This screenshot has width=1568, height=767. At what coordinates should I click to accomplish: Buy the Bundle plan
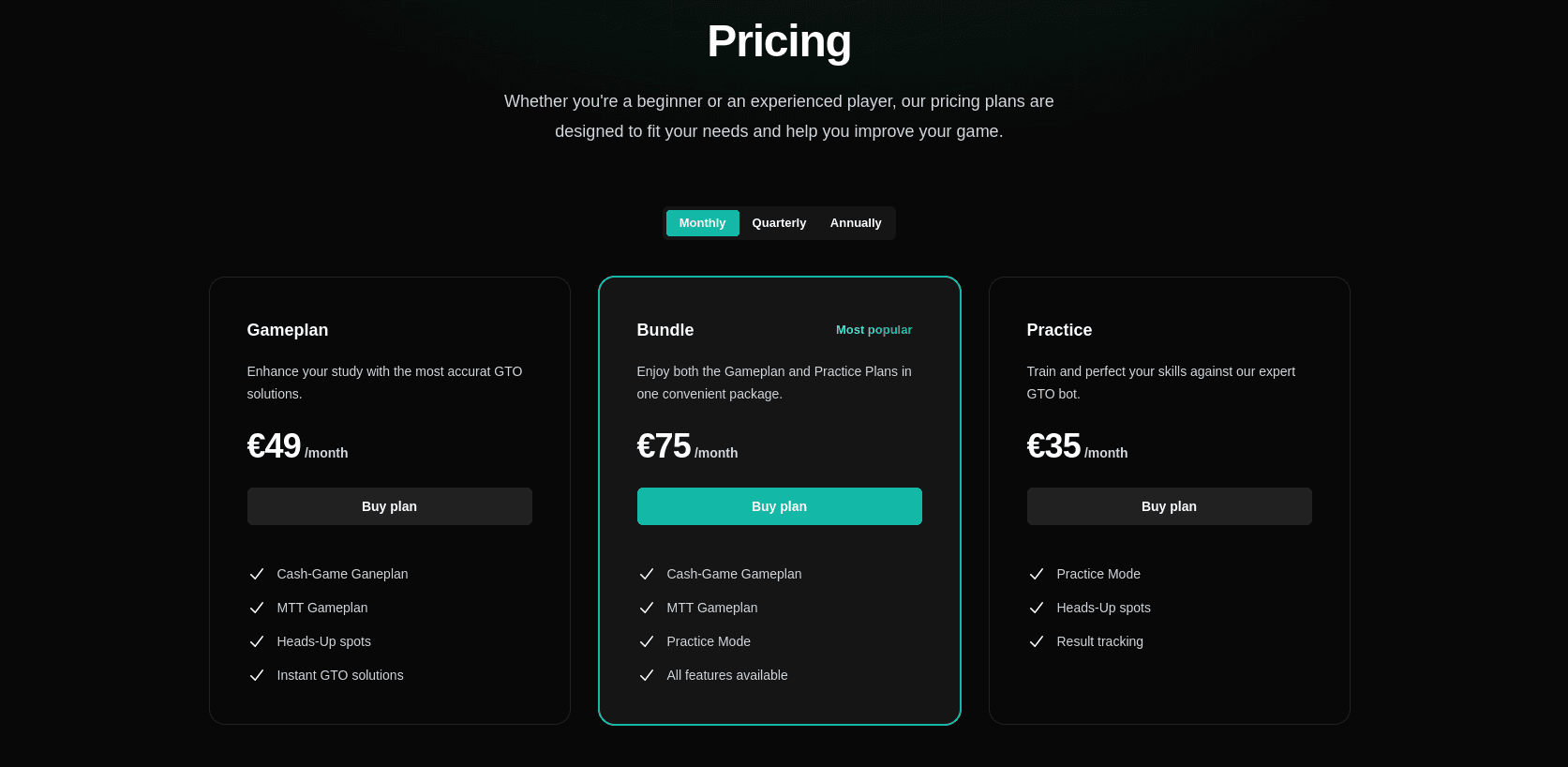(x=780, y=506)
